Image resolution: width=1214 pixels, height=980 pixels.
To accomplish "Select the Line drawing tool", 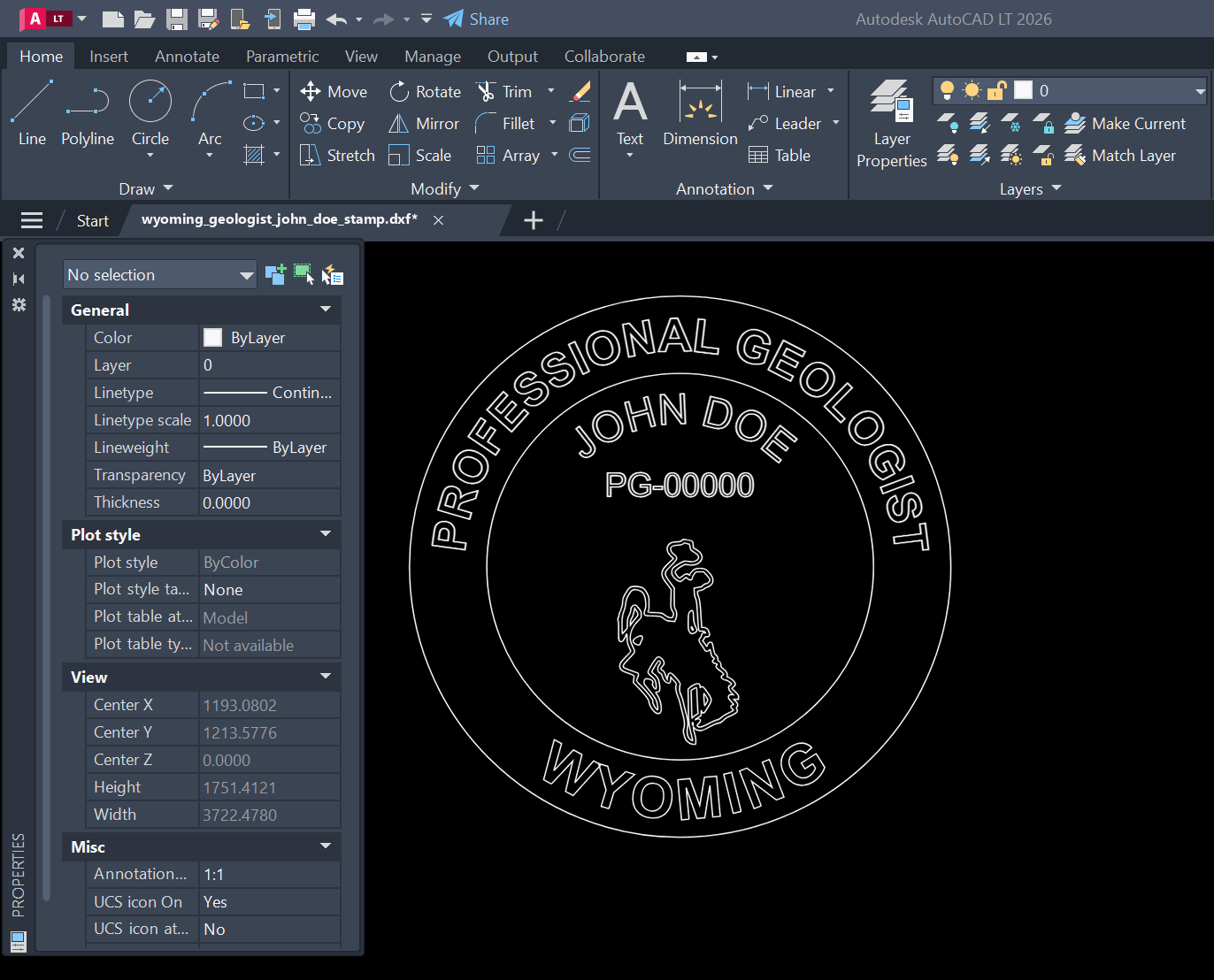I will [32, 113].
